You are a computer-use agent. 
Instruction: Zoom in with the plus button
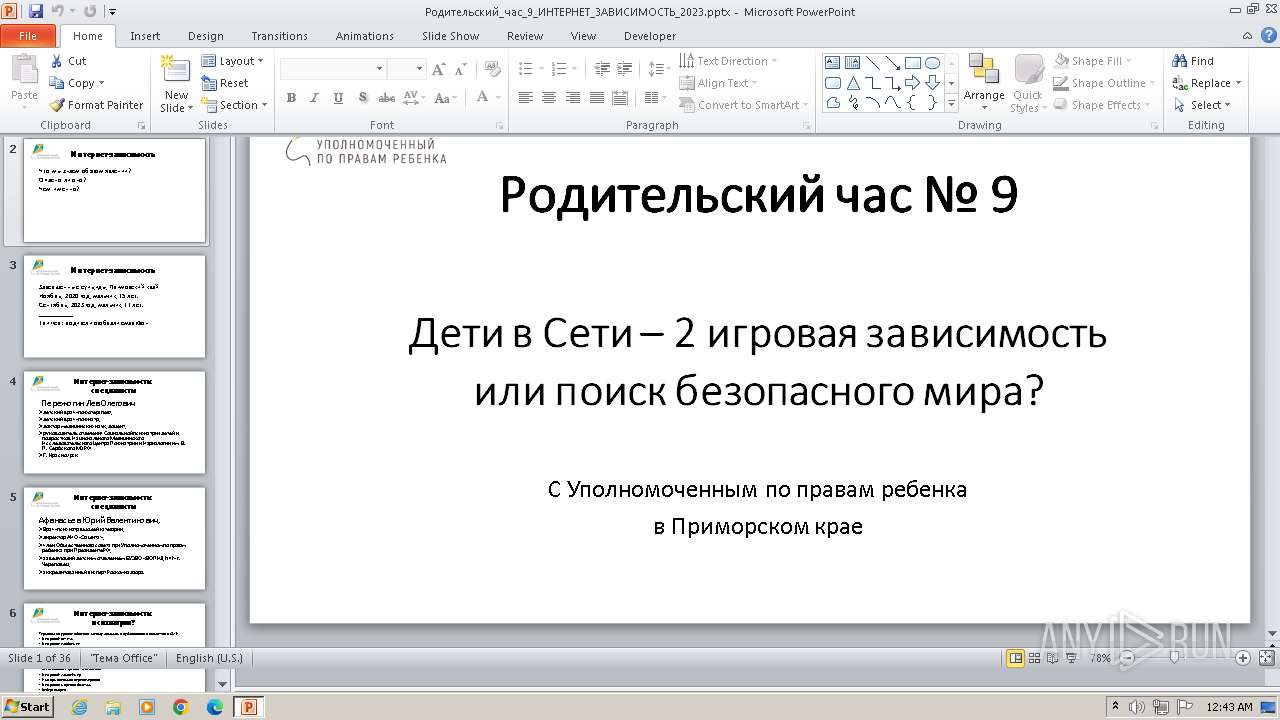[x=1243, y=658]
